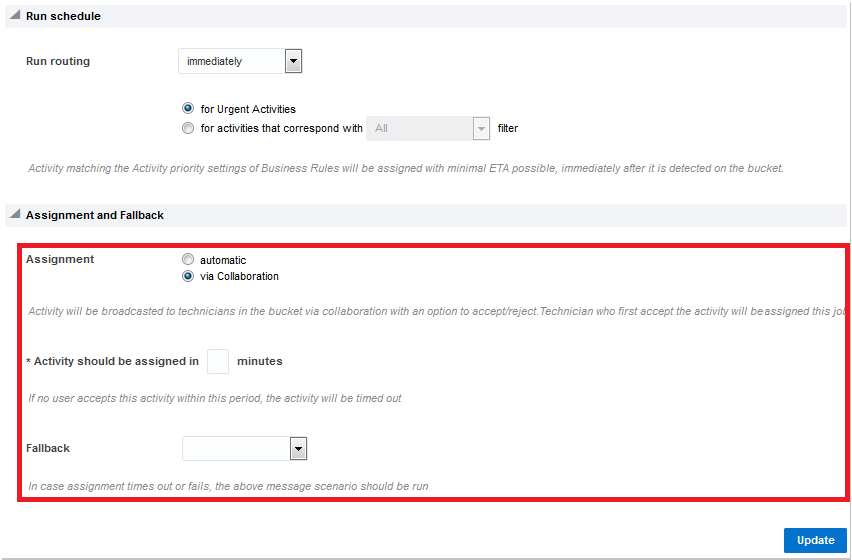Click the 'for Urgent Activities' label

[x=248, y=109]
